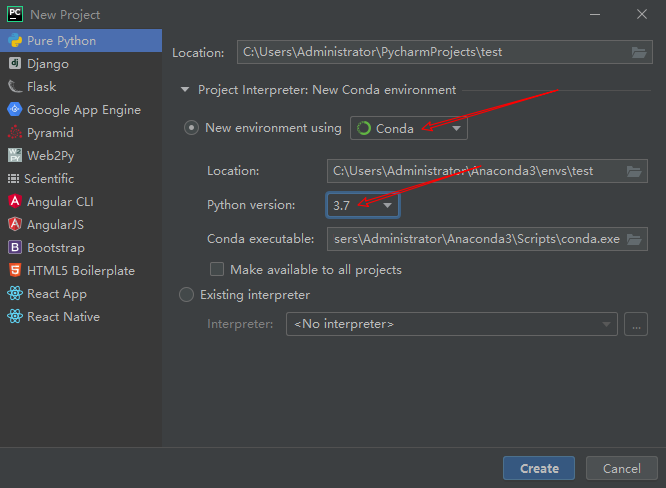Click the interpreter ellipsis browse button
Image resolution: width=666 pixels, height=488 pixels.
tap(636, 324)
